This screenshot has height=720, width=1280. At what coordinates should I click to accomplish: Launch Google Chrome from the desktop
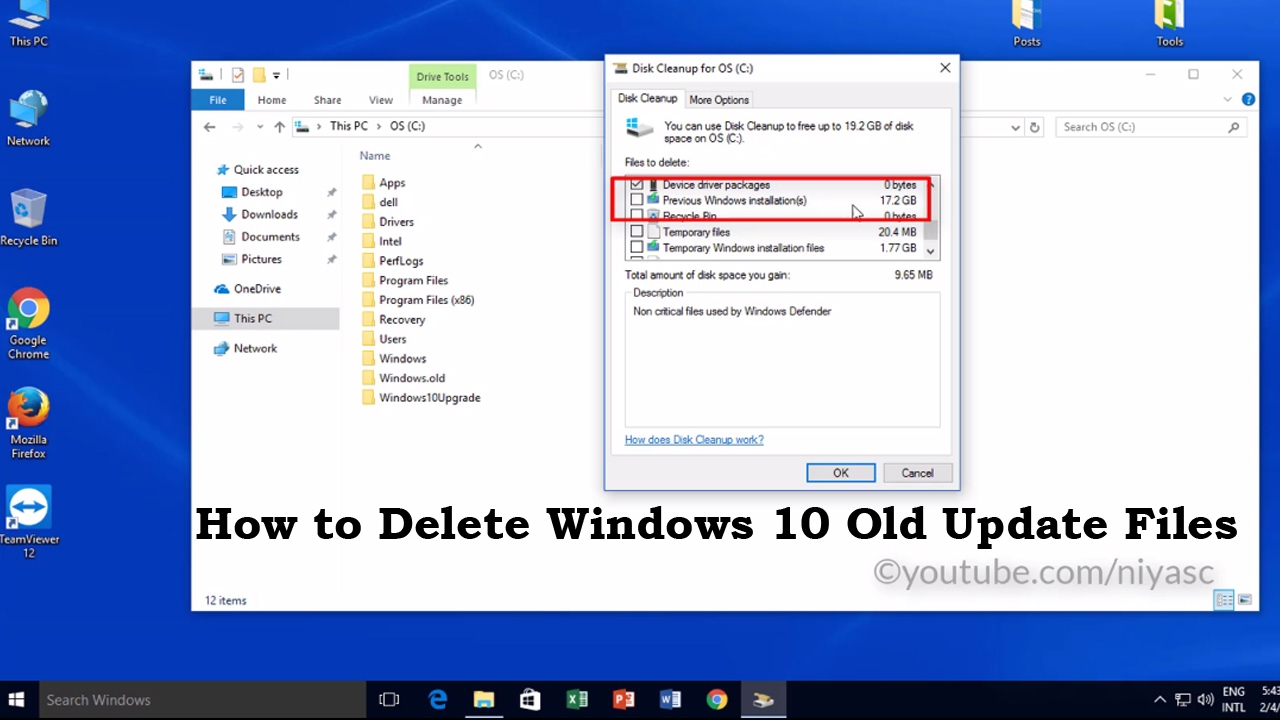tap(28, 323)
